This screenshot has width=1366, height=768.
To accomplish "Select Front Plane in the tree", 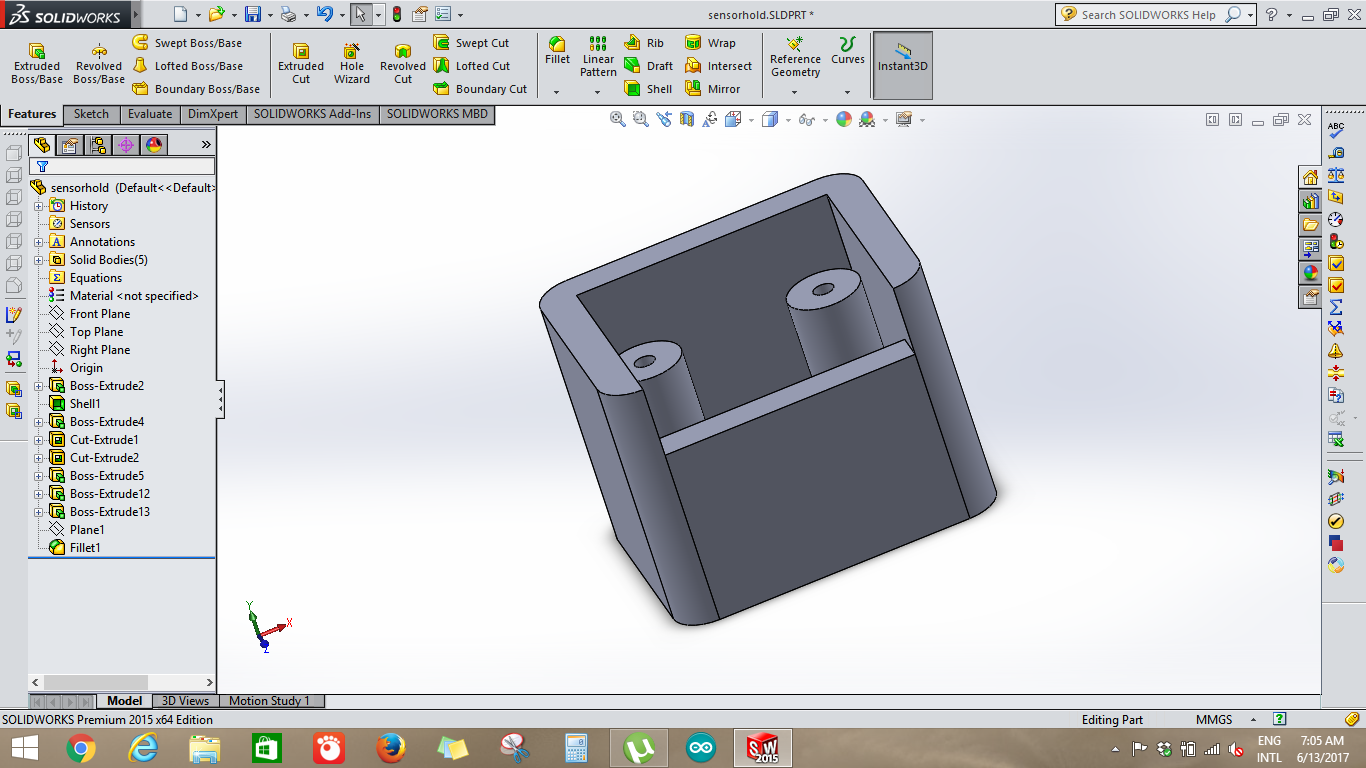I will (90, 314).
